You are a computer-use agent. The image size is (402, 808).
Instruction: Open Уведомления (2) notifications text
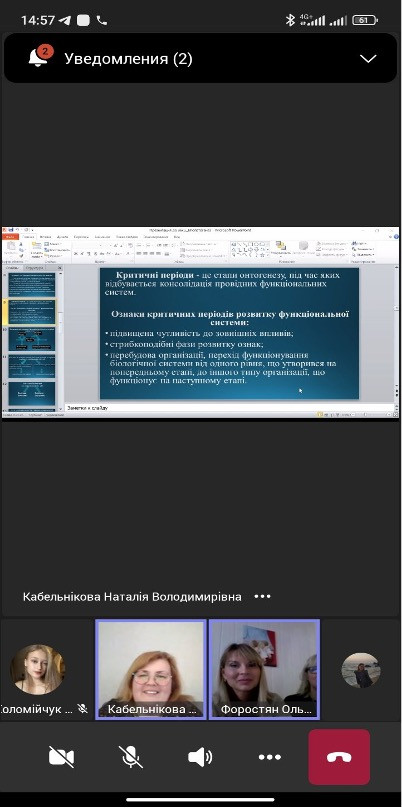coord(128,59)
